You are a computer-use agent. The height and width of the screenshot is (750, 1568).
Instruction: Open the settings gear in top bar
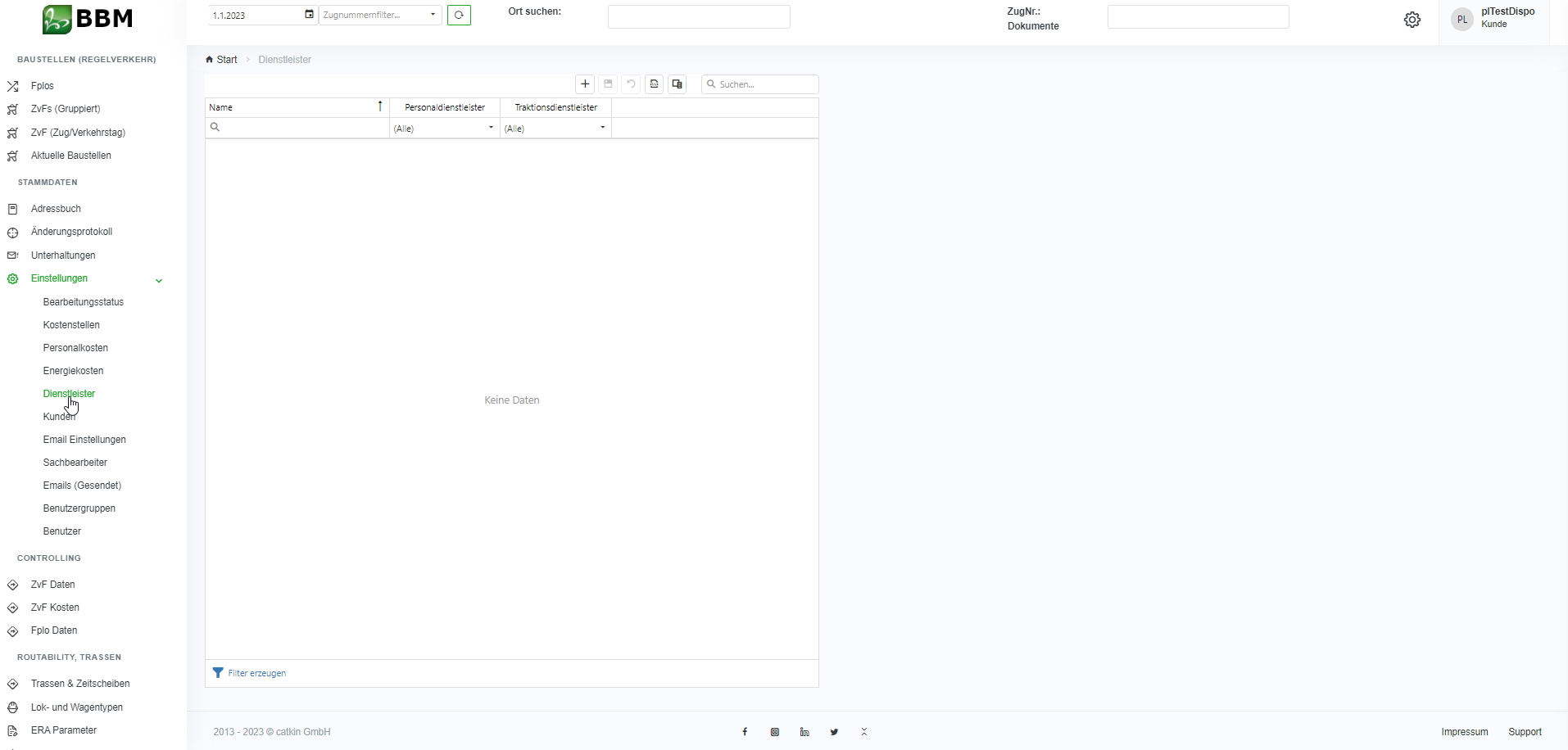[x=1412, y=20]
